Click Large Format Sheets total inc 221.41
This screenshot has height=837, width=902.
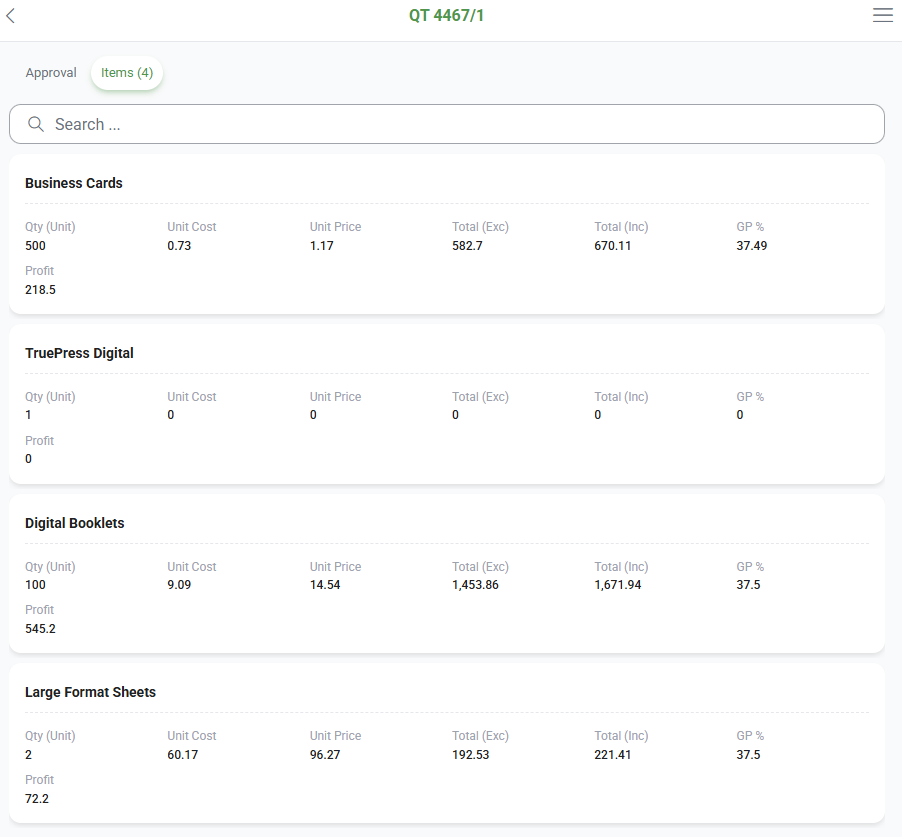tap(613, 755)
